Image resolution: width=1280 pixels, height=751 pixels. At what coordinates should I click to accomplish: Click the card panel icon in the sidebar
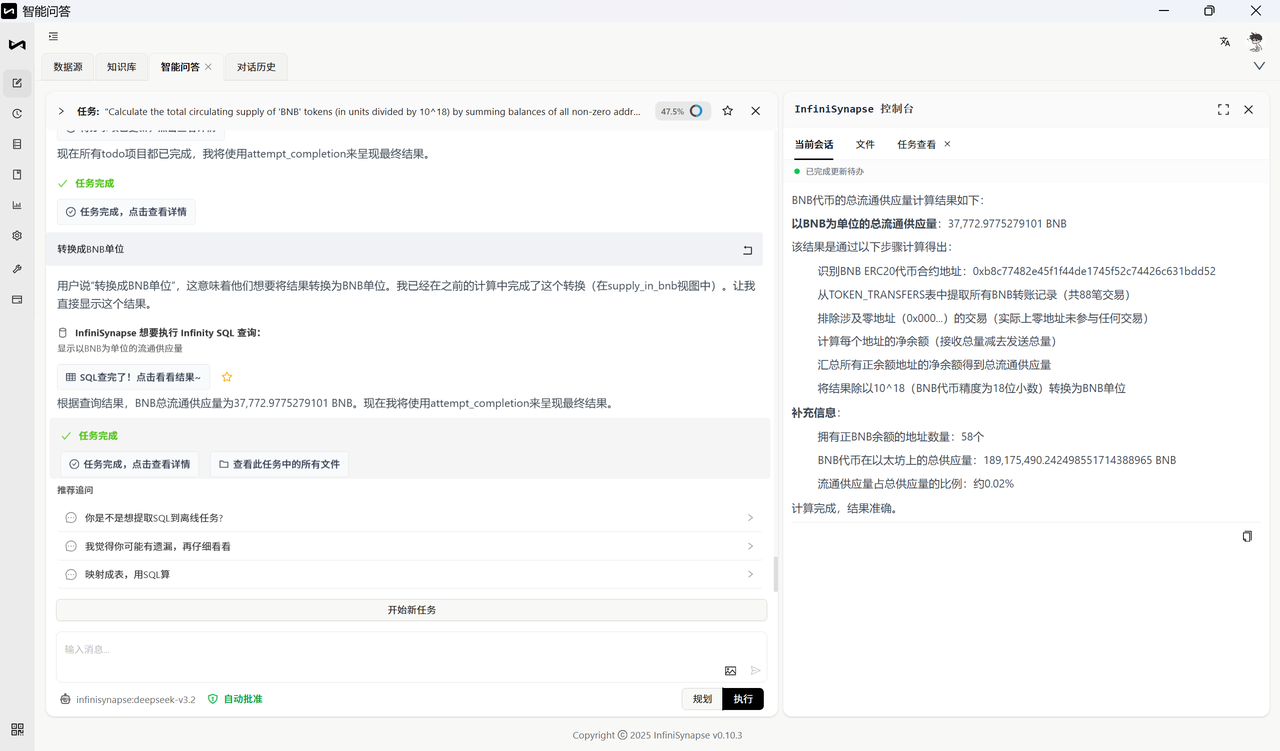pos(17,299)
